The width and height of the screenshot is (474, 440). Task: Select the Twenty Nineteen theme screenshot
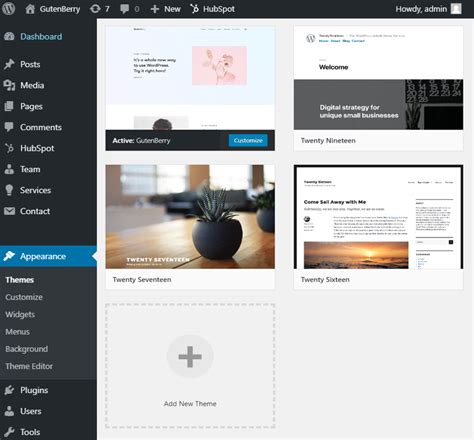tap(378, 78)
